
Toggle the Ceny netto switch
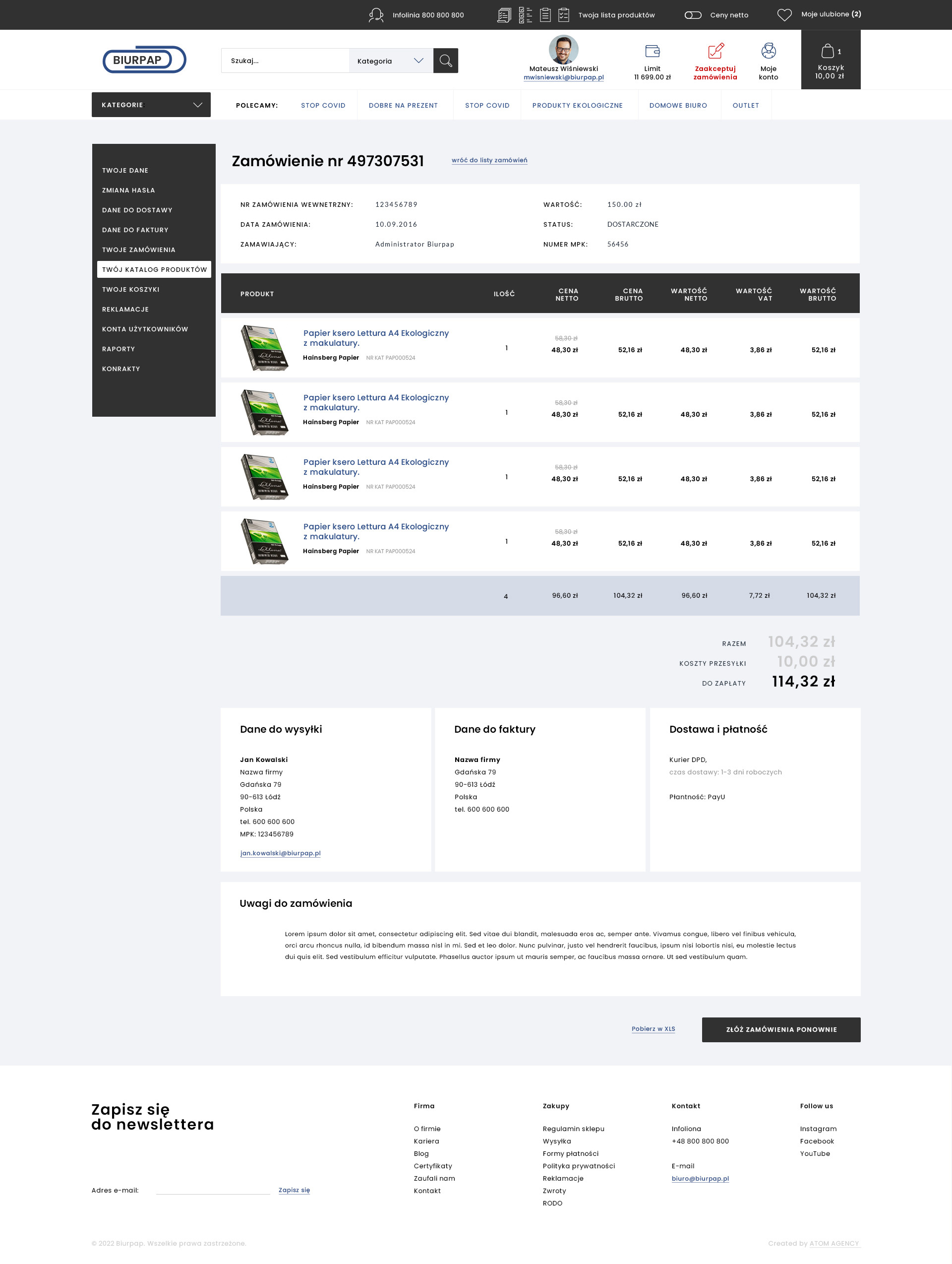pos(693,15)
